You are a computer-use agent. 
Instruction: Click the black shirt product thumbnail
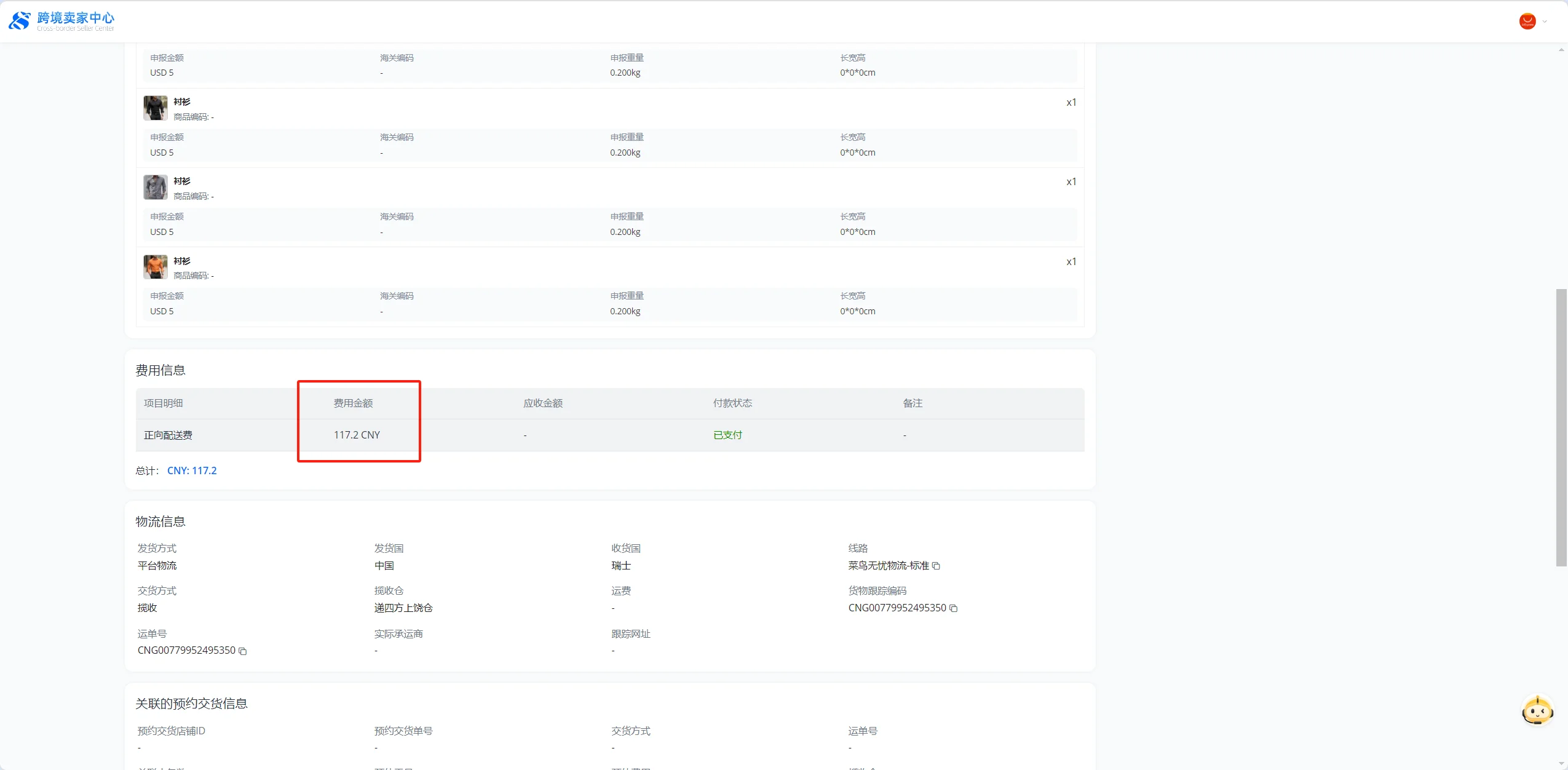click(x=155, y=108)
